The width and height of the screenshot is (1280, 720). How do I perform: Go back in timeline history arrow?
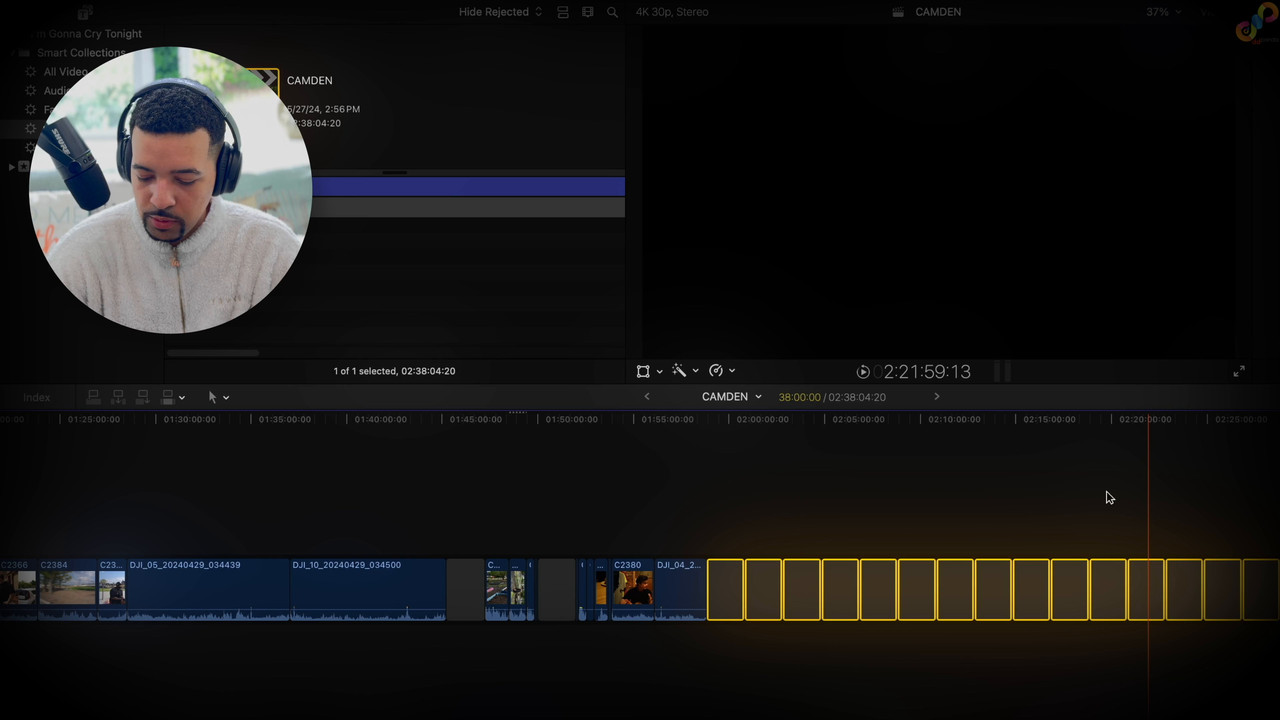point(647,397)
